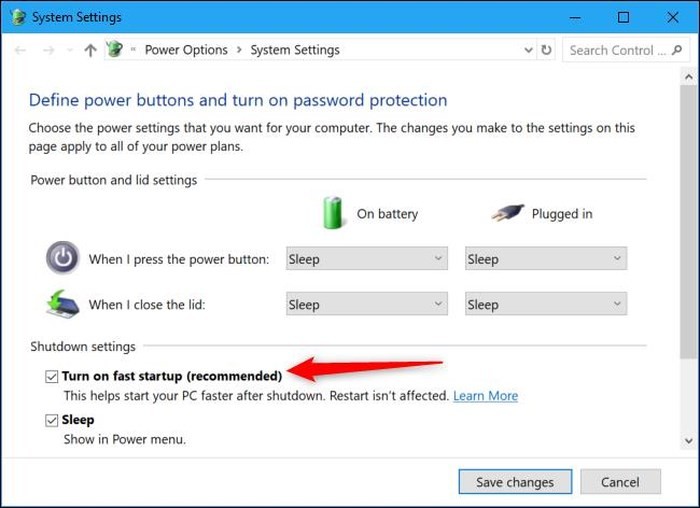This screenshot has width=700, height=508.
Task: Open the Learn More link
Action: (x=485, y=396)
